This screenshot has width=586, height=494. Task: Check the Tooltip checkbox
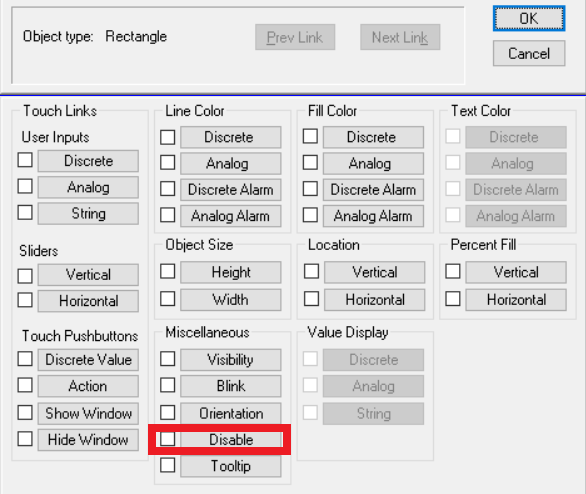tap(167, 465)
